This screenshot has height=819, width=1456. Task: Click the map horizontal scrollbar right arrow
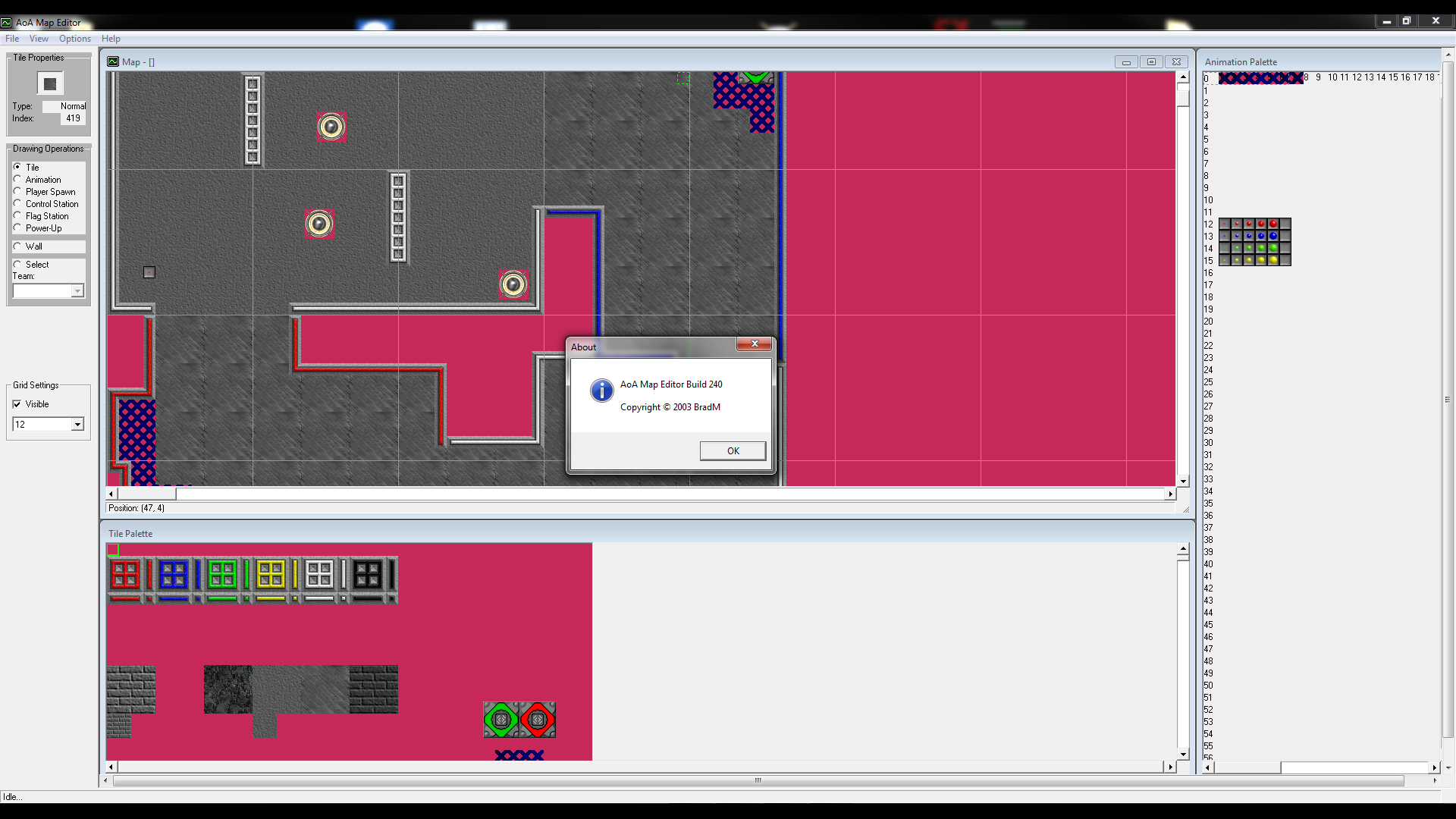coord(1170,494)
